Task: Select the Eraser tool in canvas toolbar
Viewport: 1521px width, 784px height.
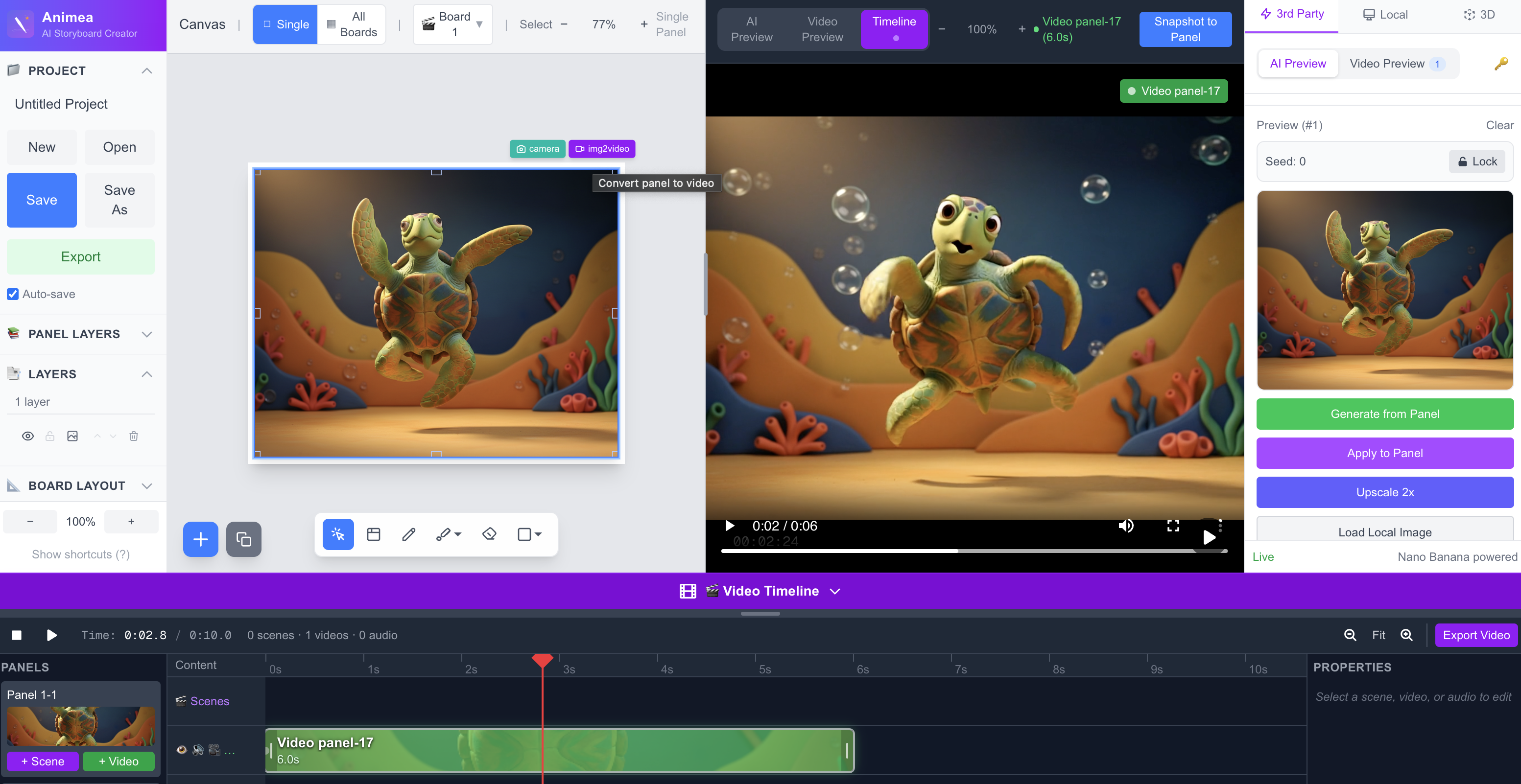Action: (489, 534)
